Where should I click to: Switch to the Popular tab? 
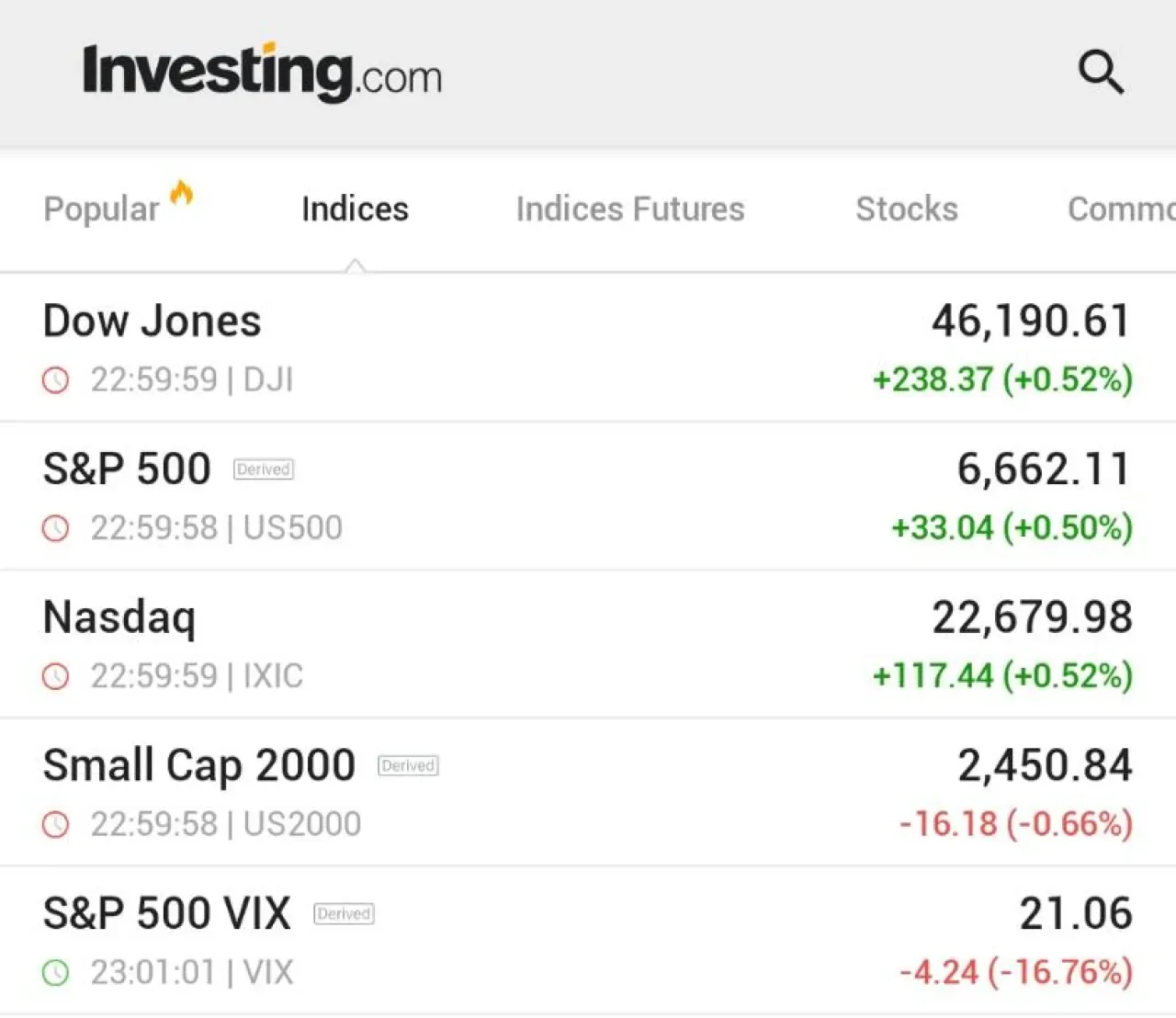coord(101,209)
